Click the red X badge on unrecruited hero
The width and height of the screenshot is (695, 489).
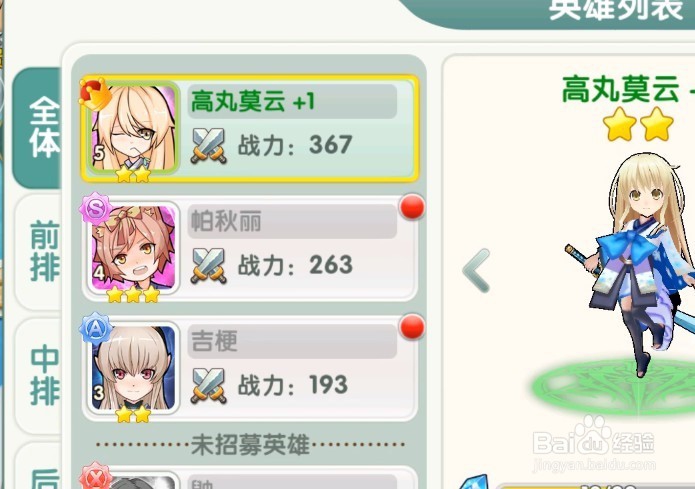[x=95, y=477]
